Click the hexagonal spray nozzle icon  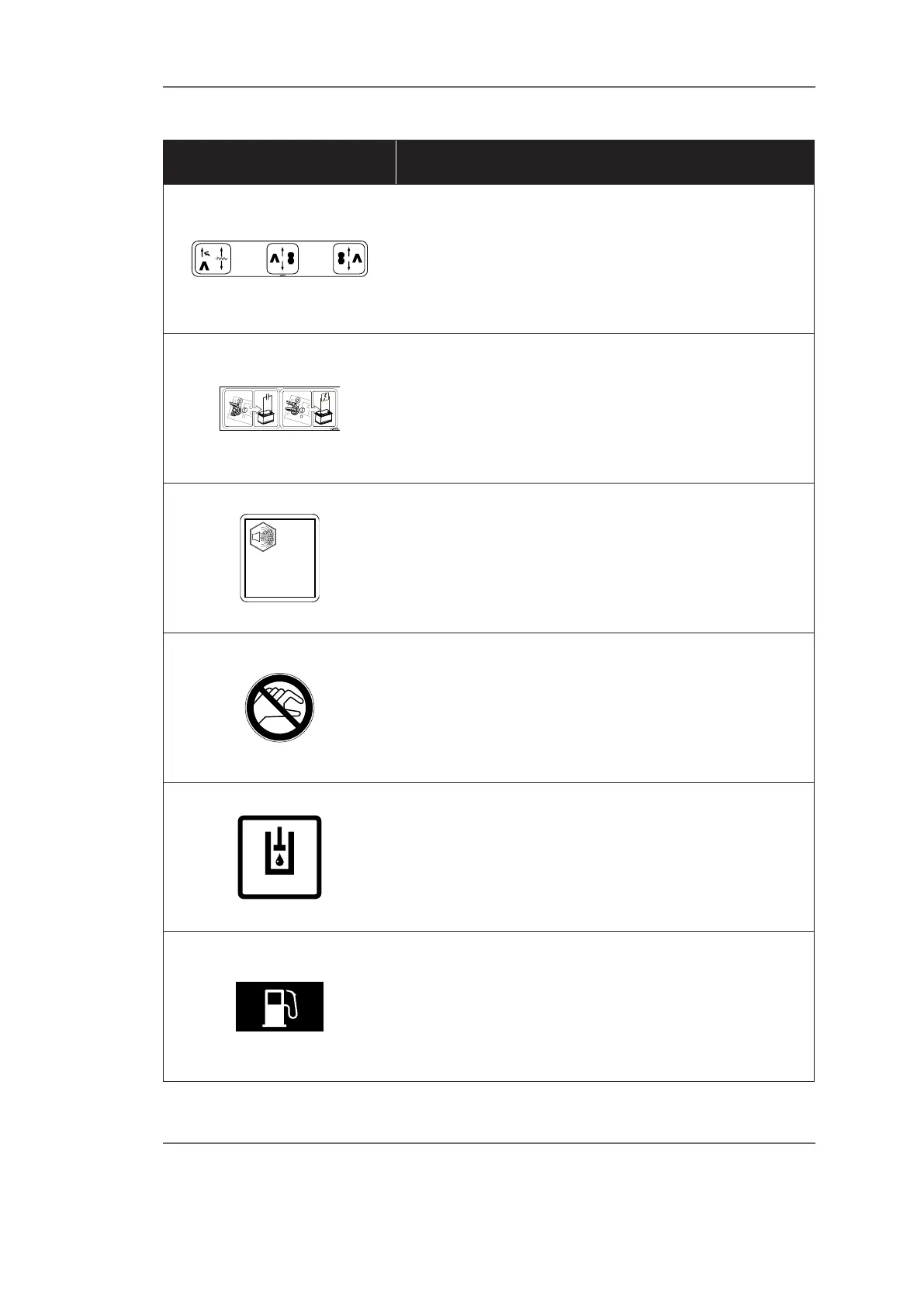tap(264, 537)
